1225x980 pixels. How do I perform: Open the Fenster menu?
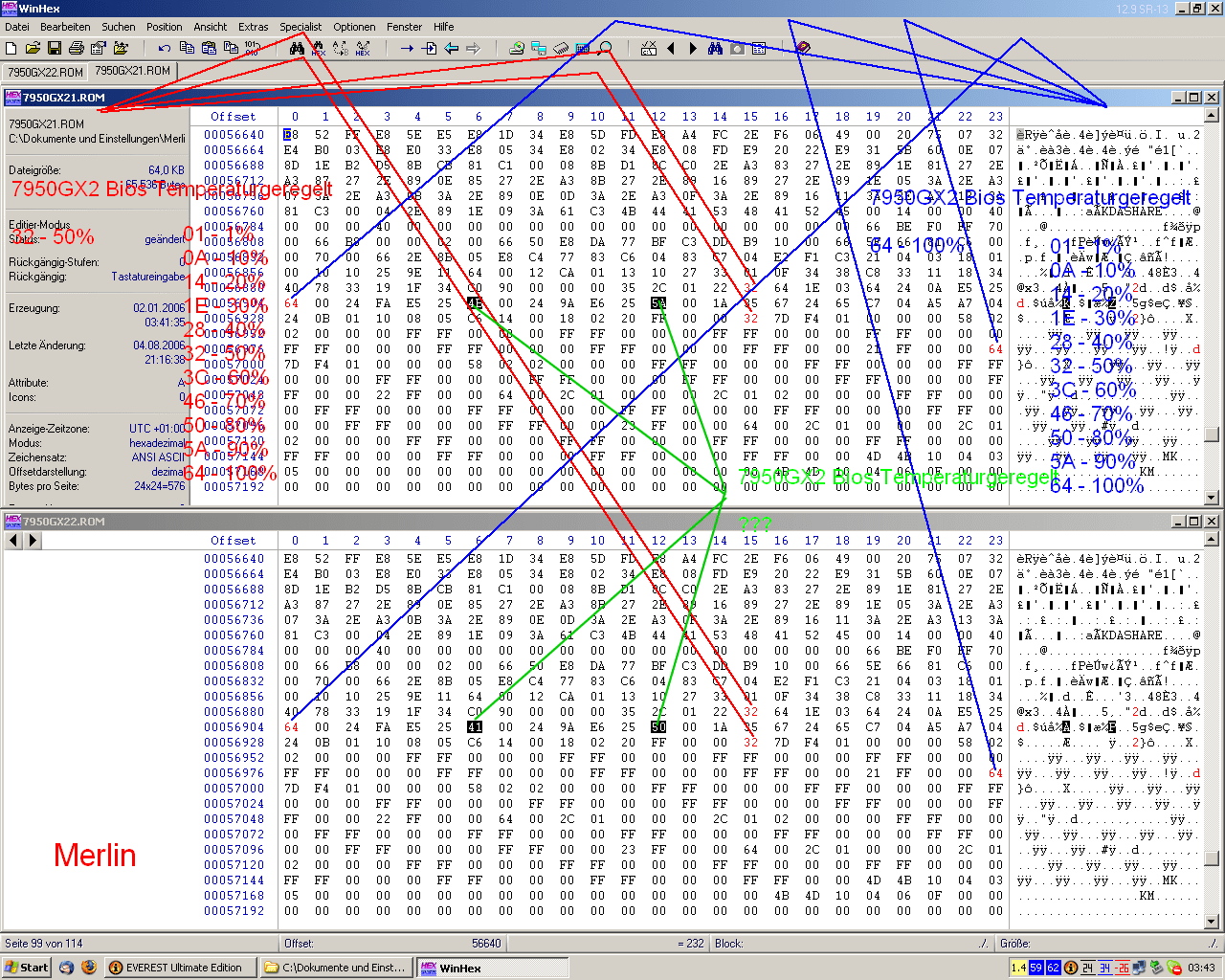coord(405,27)
